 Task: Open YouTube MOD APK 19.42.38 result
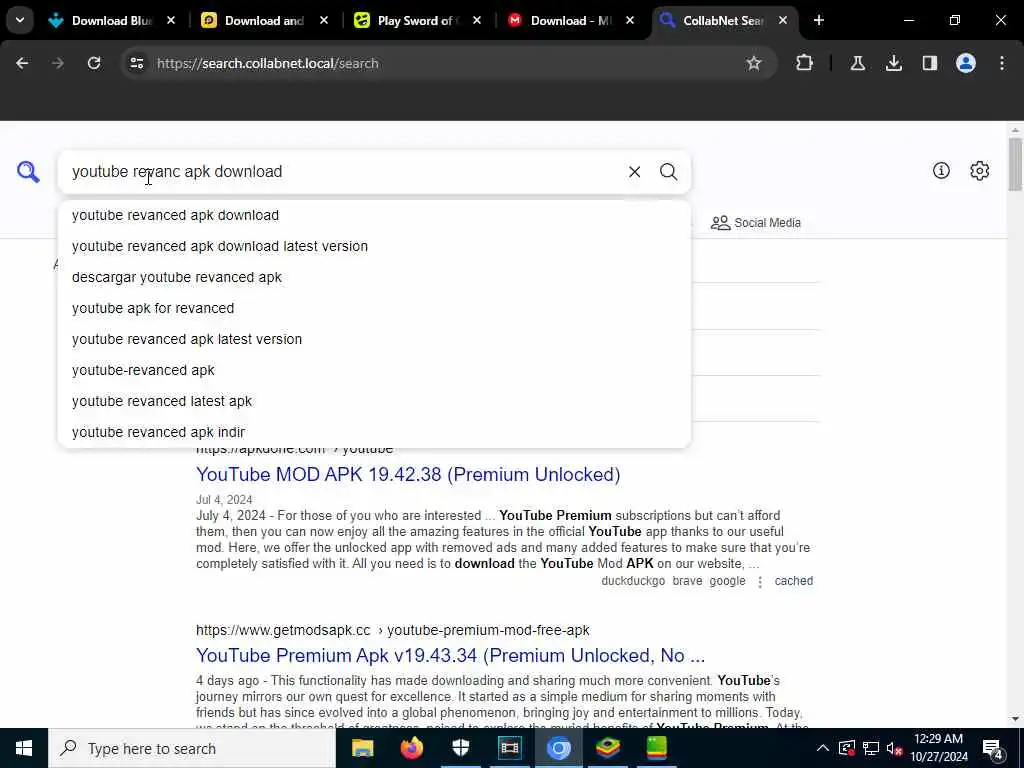click(408, 474)
